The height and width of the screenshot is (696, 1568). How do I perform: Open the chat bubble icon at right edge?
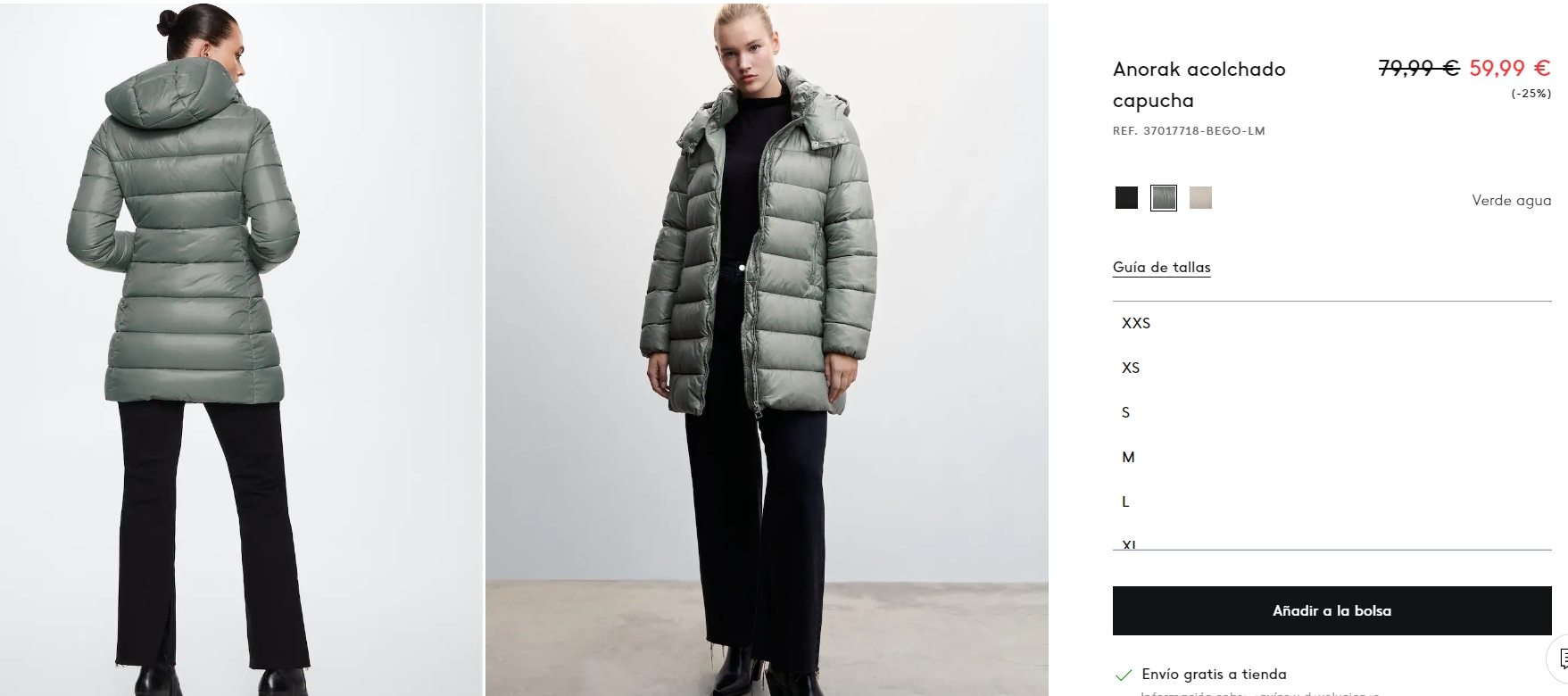coord(1559,659)
